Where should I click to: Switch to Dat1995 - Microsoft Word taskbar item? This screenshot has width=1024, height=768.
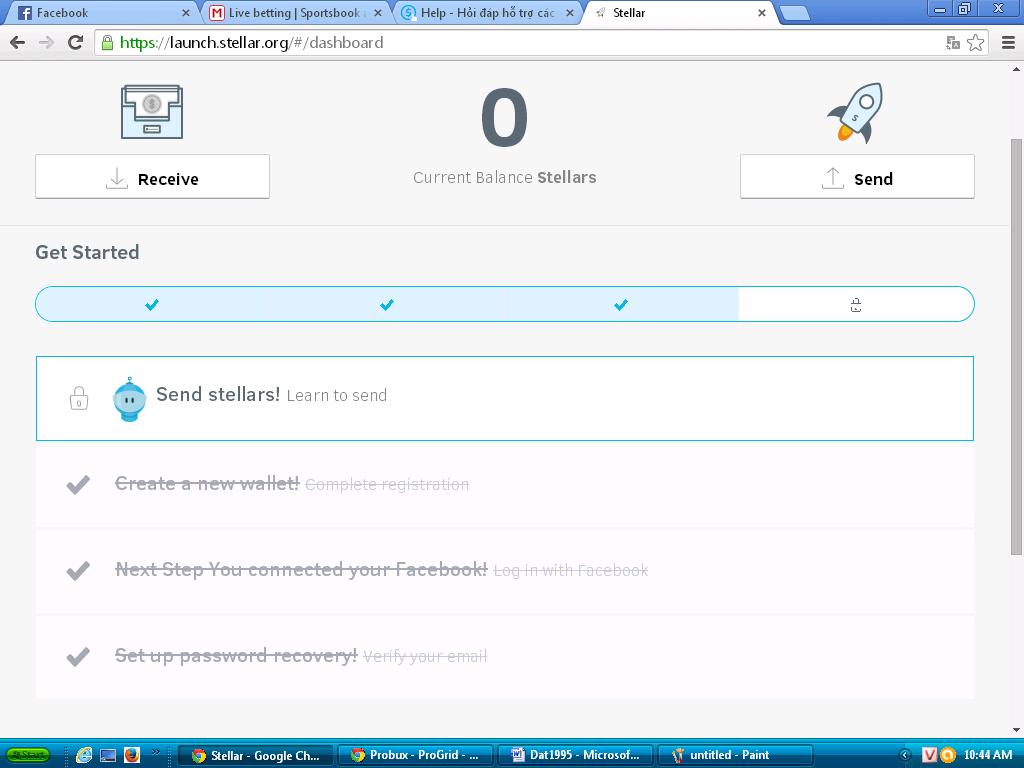coord(575,756)
